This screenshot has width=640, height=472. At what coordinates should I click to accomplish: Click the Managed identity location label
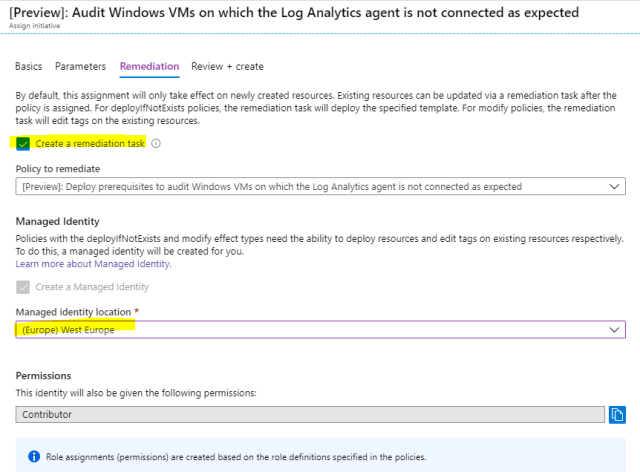pos(77,312)
